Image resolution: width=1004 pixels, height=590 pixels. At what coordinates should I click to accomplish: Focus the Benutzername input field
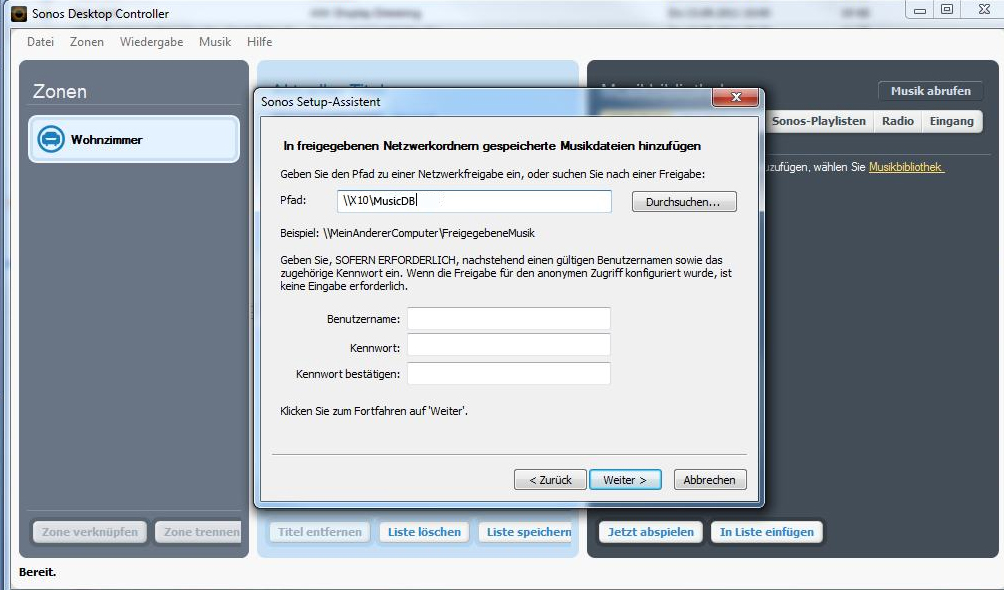coord(508,318)
